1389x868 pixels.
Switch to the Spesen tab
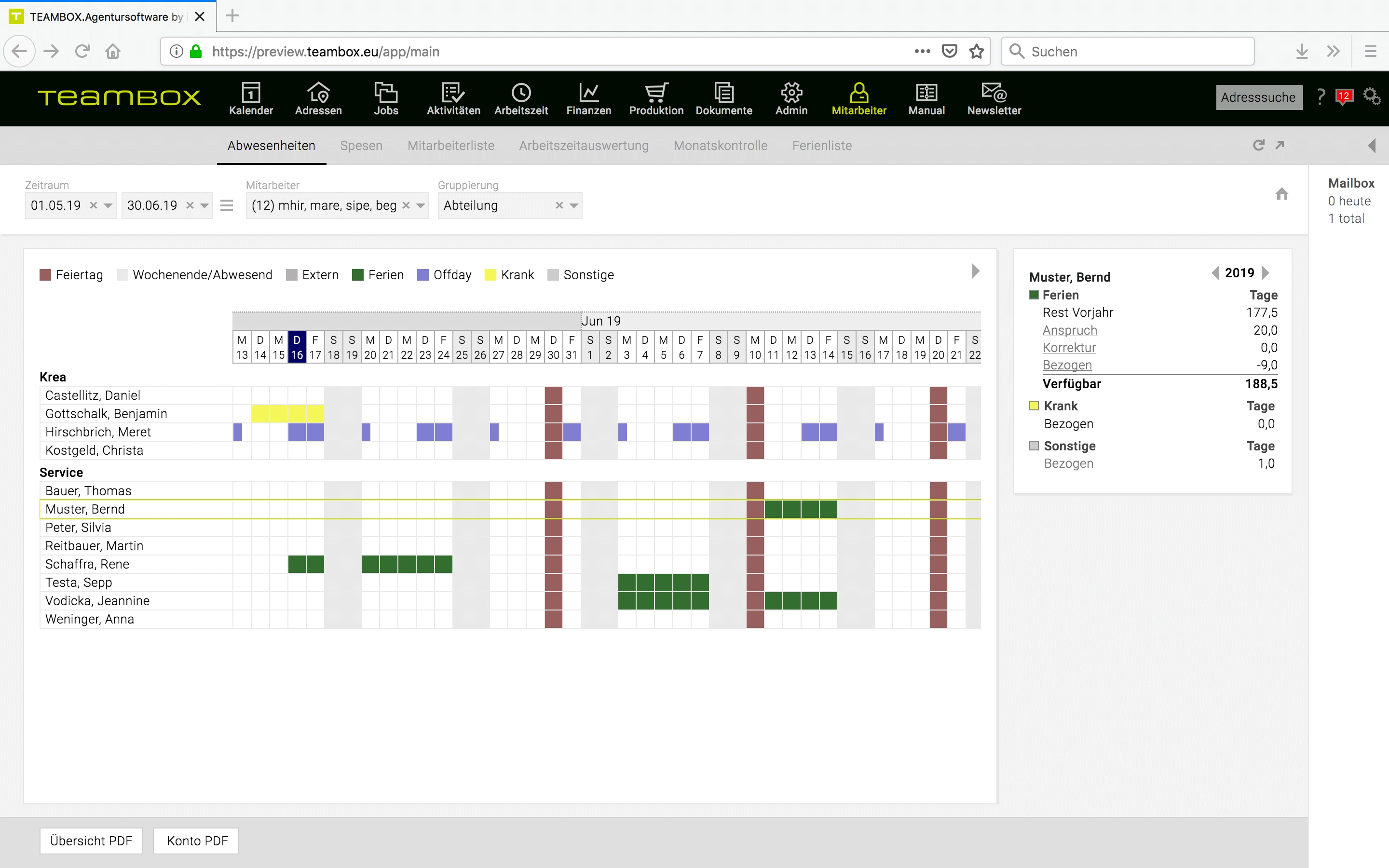click(x=361, y=146)
